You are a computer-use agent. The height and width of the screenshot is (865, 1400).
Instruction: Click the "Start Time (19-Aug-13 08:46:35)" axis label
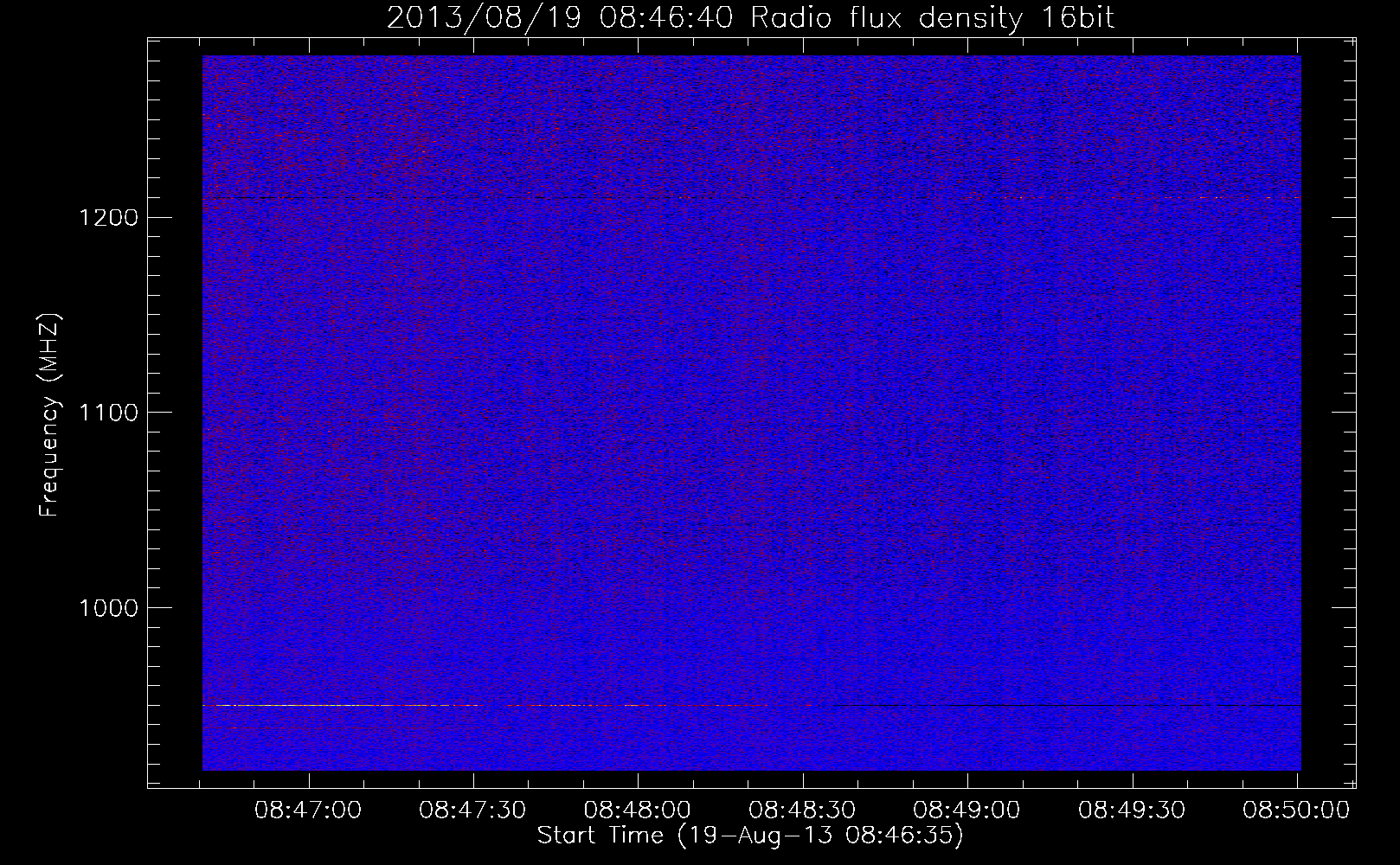tap(750, 836)
